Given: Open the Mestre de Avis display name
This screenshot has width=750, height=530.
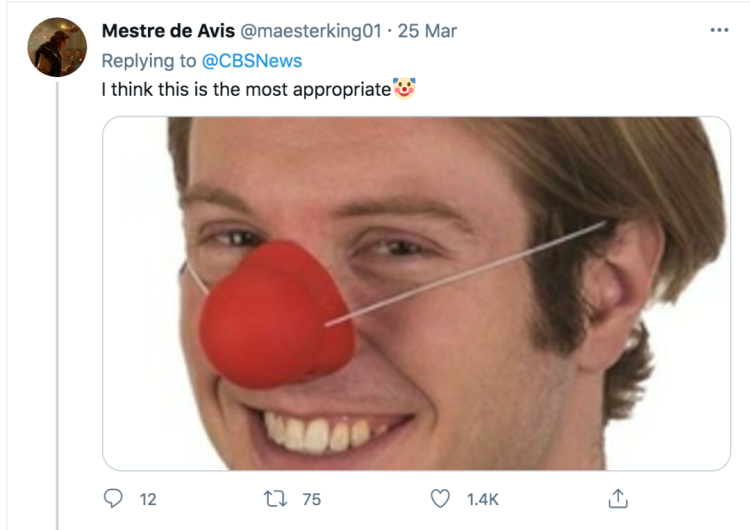Looking at the screenshot, I should tap(168, 31).
